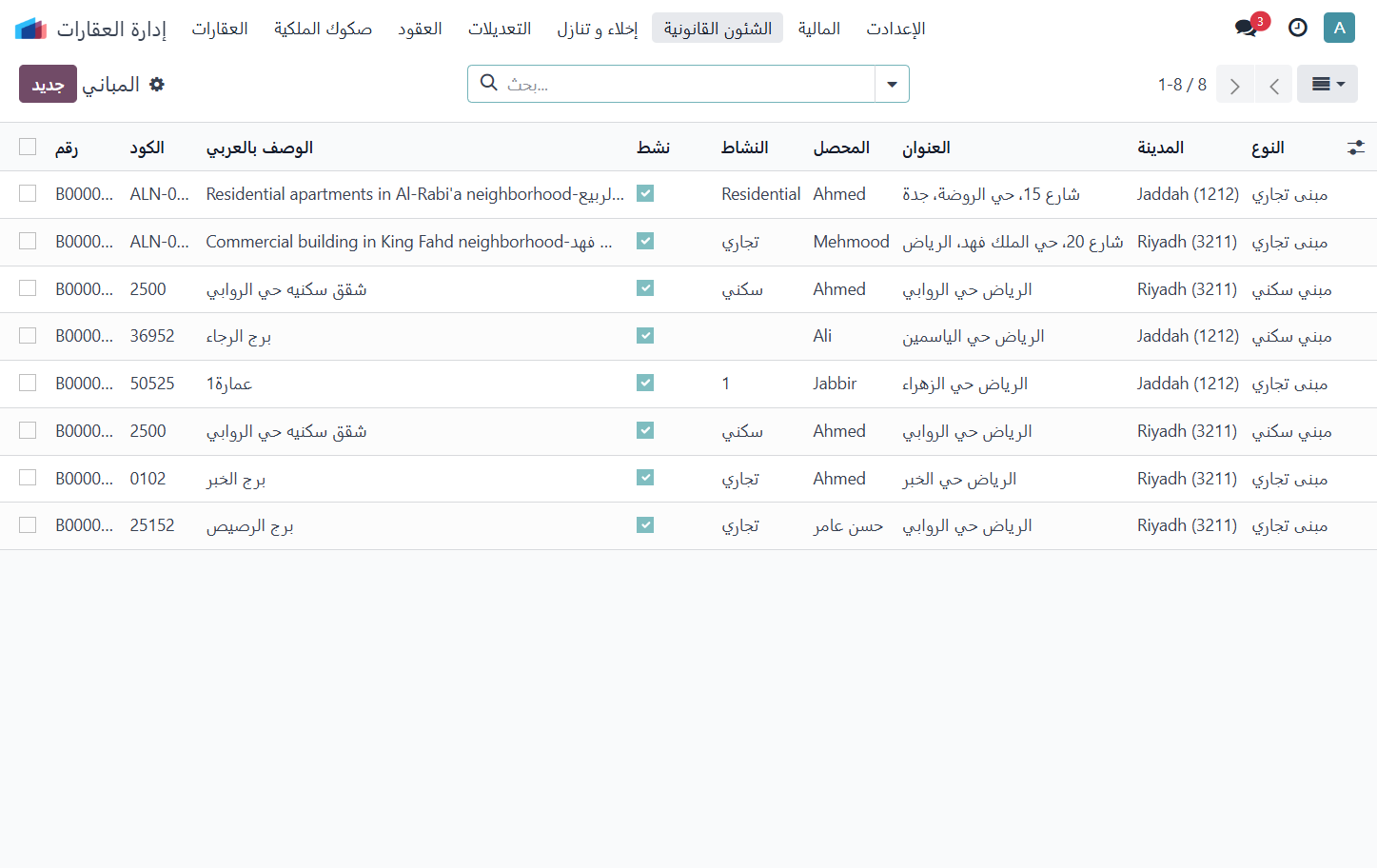Screen dimensions: 1377x868
Task: Toggle active checkbox for برج الرجاء row
Action: pyautogui.click(x=645, y=336)
